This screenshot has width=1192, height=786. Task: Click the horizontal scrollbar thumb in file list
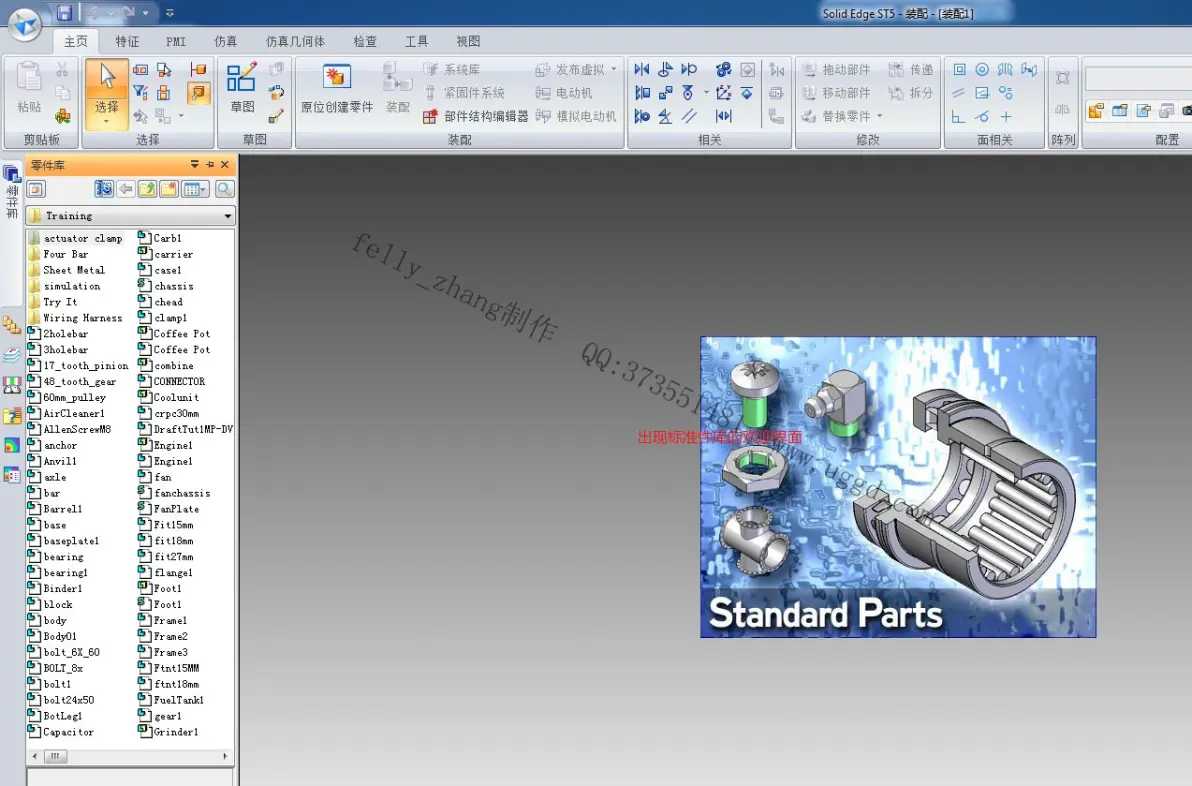coord(55,756)
